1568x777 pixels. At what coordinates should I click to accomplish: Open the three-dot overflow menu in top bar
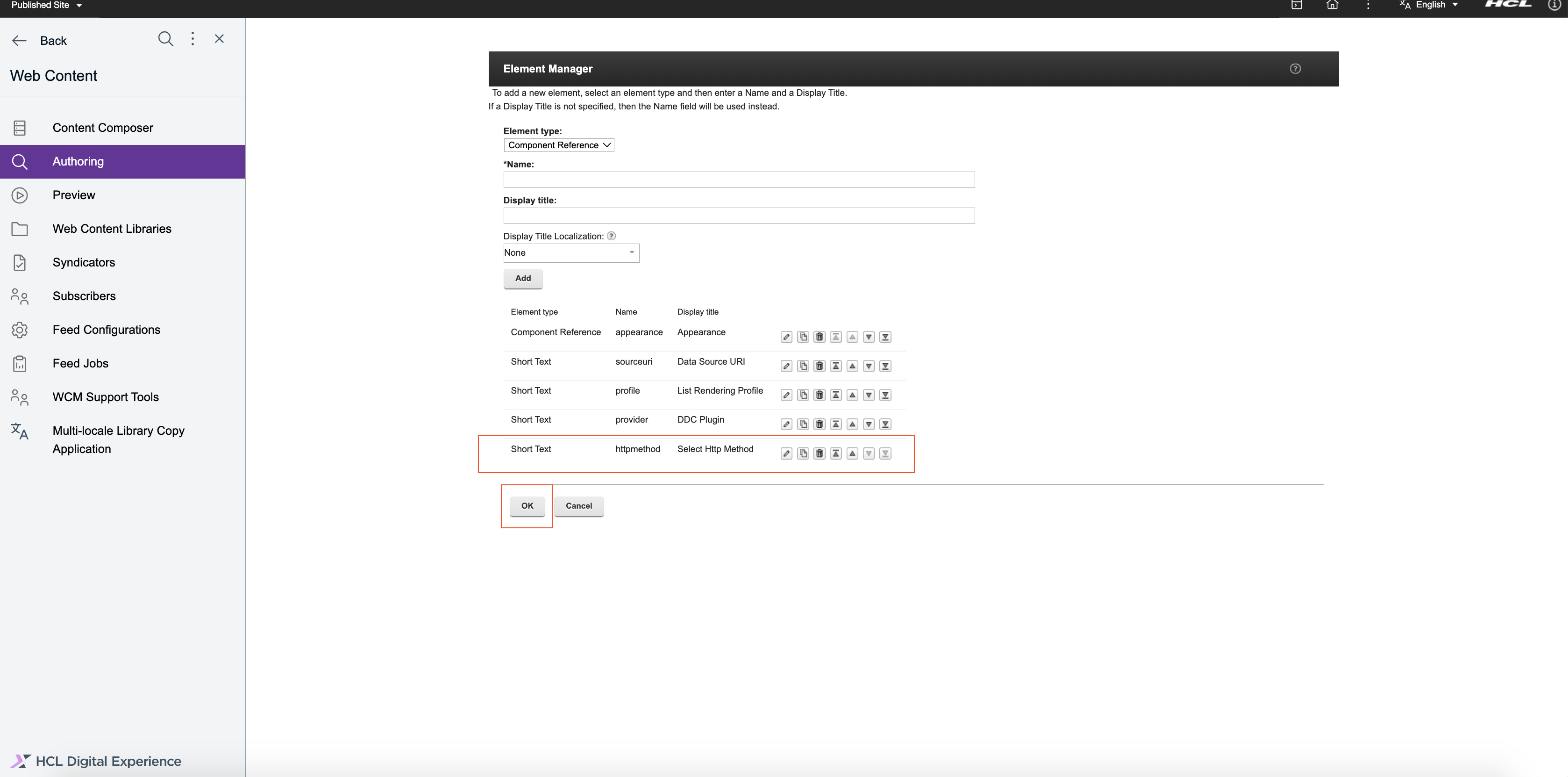(1368, 6)
